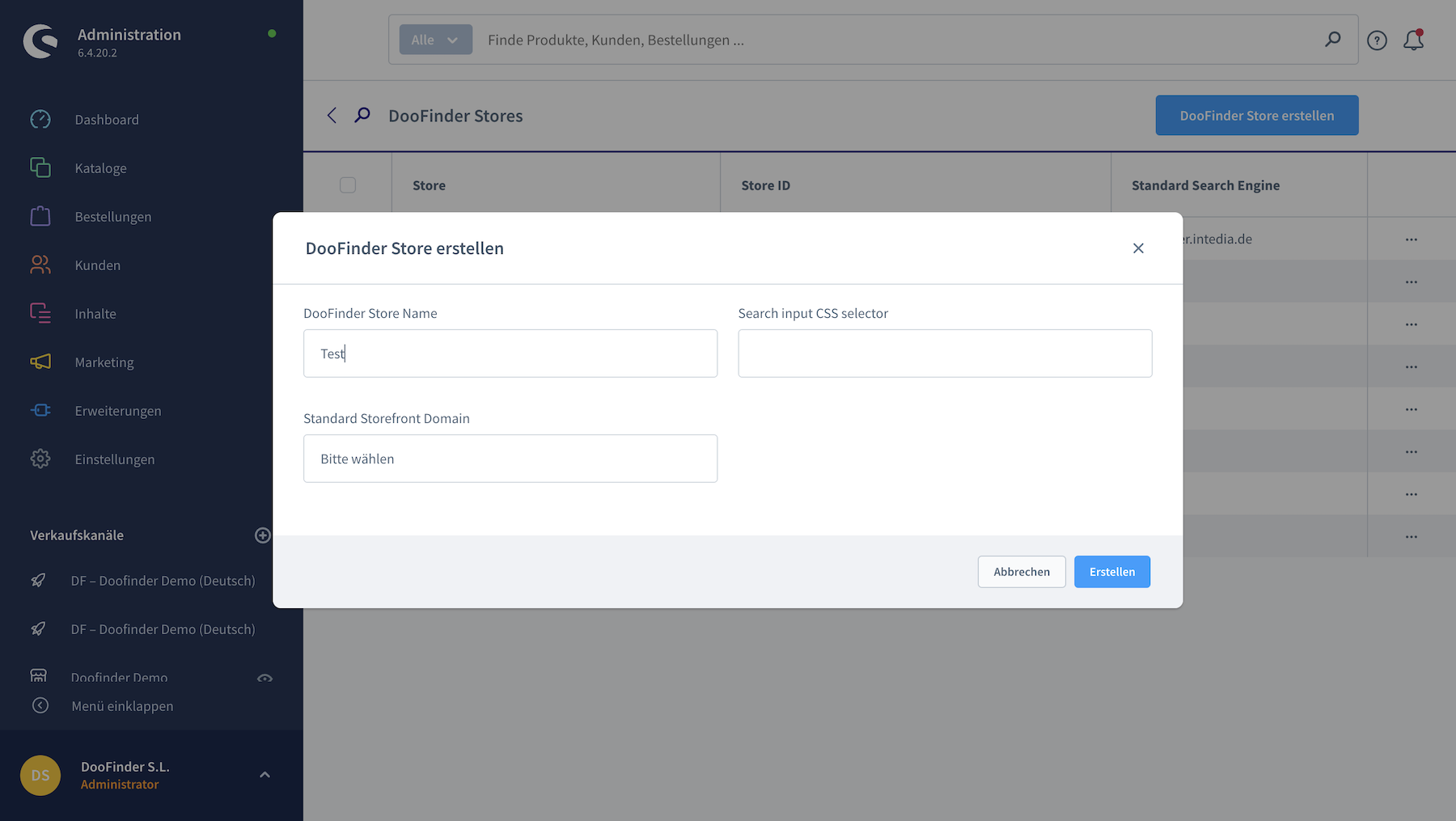
Task: Open the Einstellungen menu item
Action: pyautogui.click(x=115, y=459)
